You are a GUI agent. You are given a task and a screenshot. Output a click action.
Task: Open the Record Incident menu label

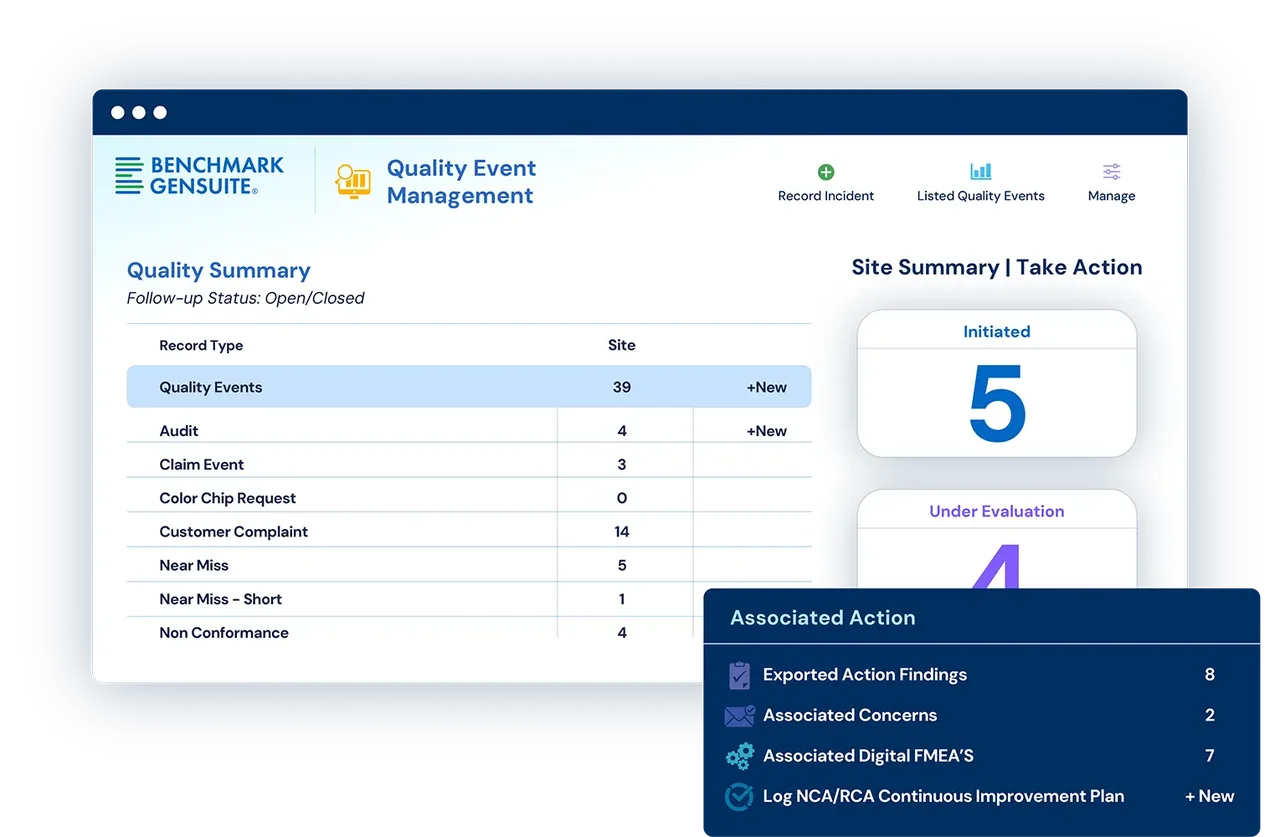[826, 196]
